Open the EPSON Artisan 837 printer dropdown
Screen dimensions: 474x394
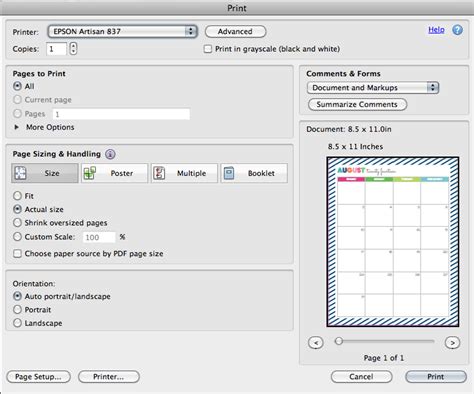point(123,32)
